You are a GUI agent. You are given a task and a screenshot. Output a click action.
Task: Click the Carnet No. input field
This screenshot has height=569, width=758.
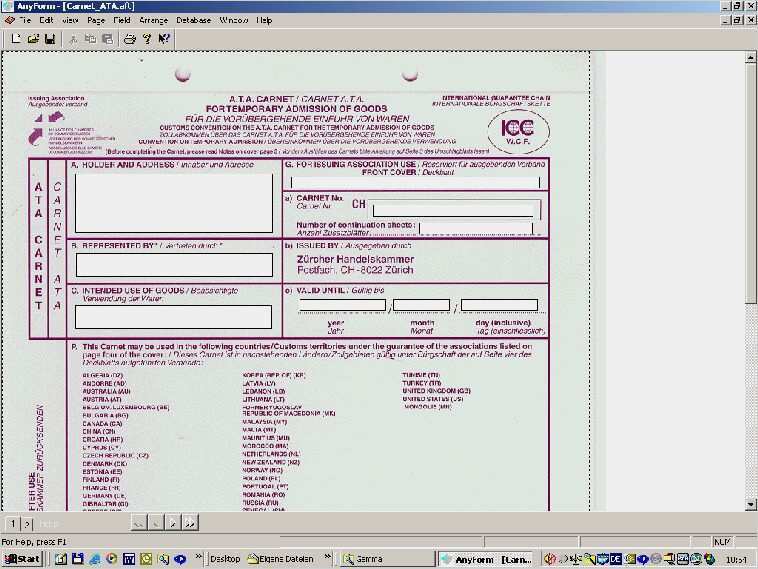(454, 210)
